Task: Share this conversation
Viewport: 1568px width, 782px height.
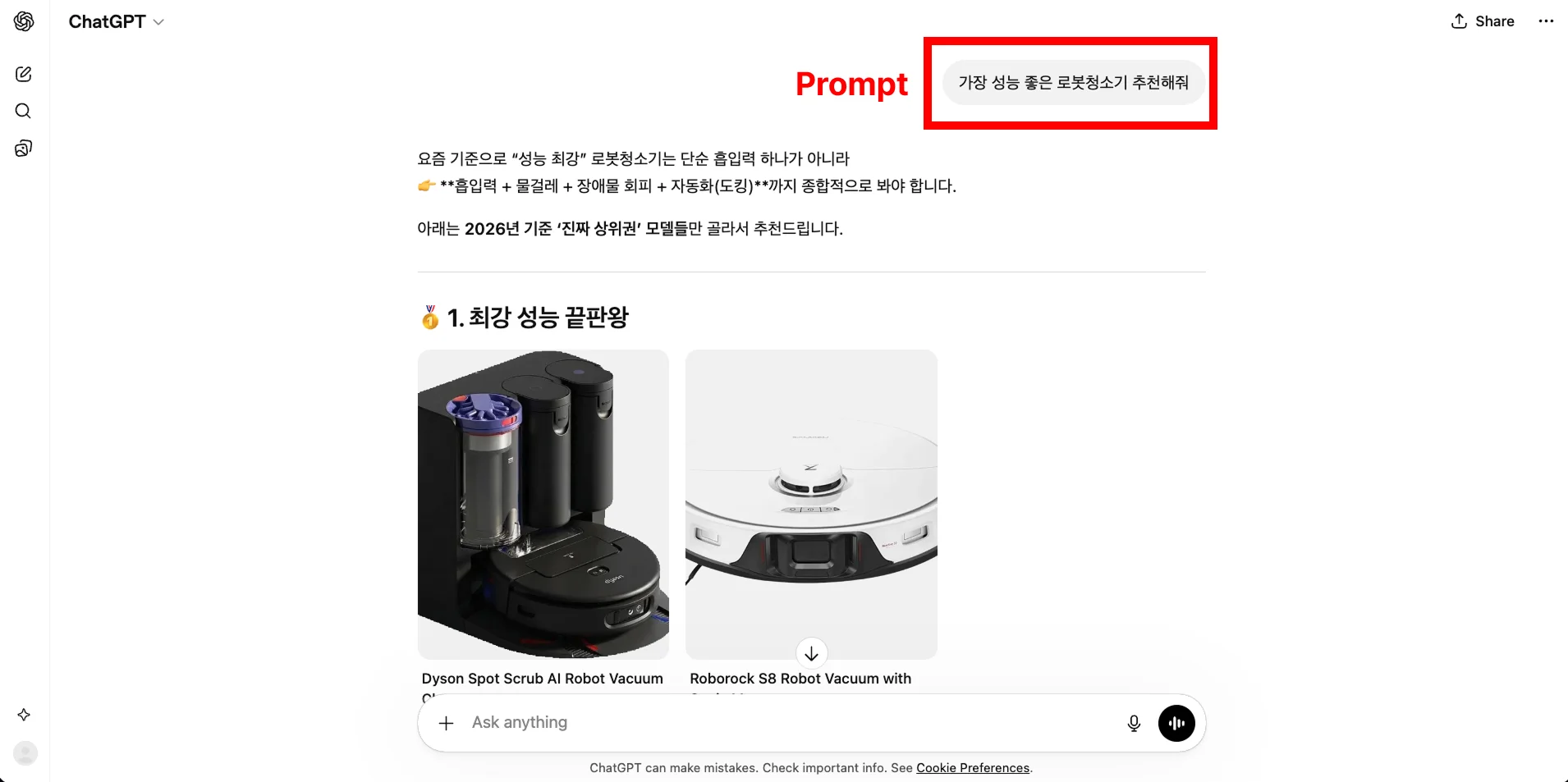Action: point(1483,21)
